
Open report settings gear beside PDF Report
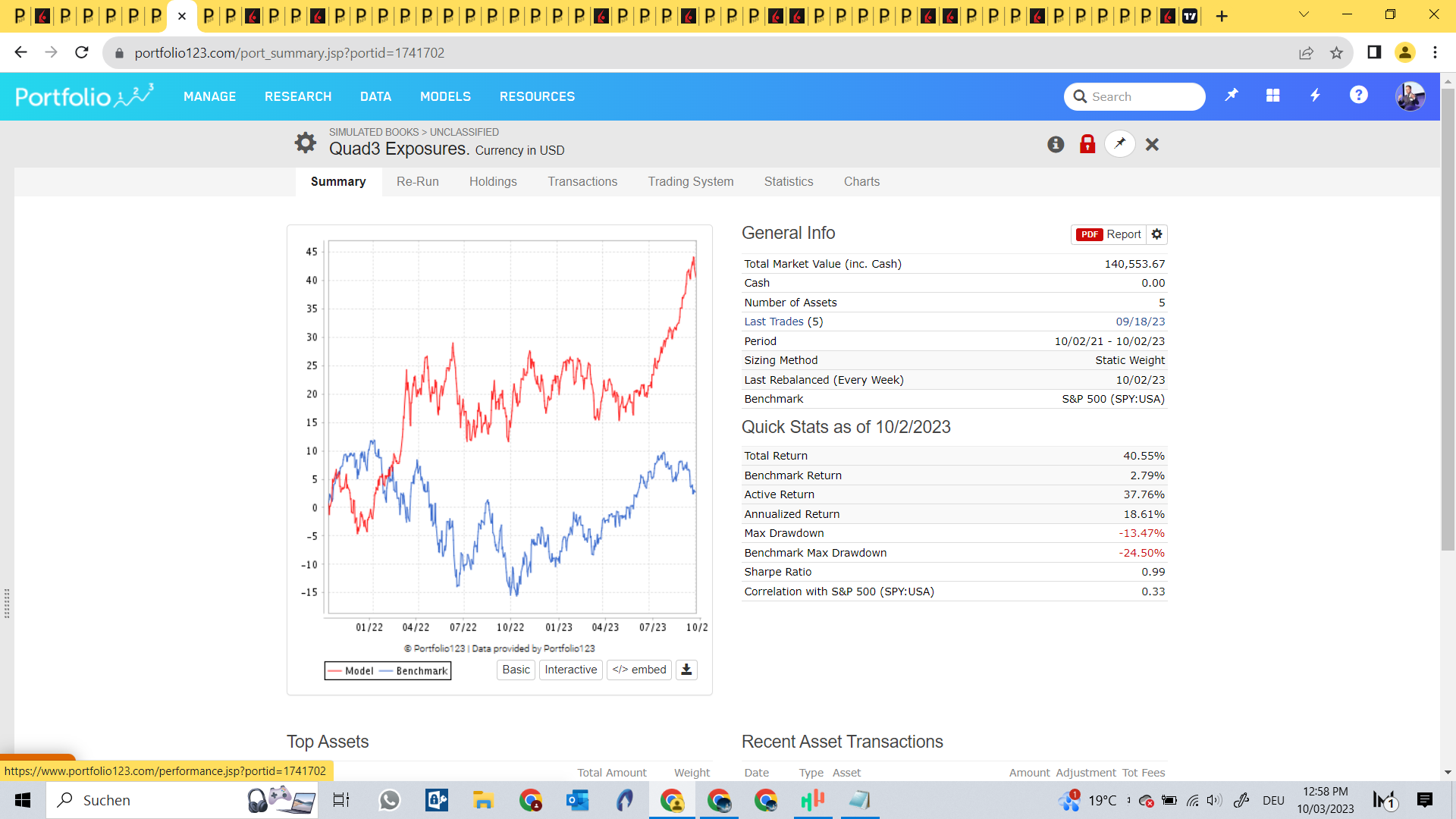coord(1156,234)
